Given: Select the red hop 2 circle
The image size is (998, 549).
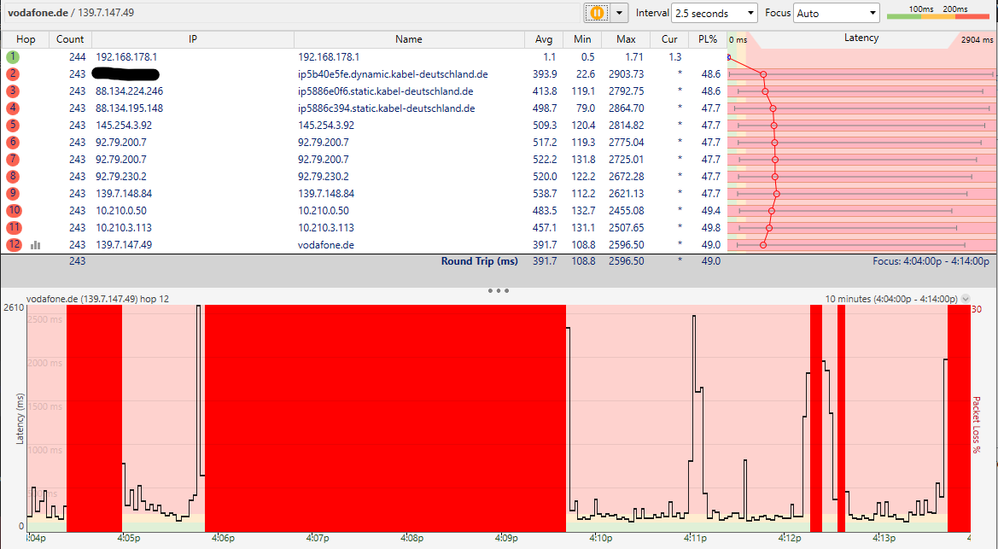Looking at the screenshot, I should 13,74.
